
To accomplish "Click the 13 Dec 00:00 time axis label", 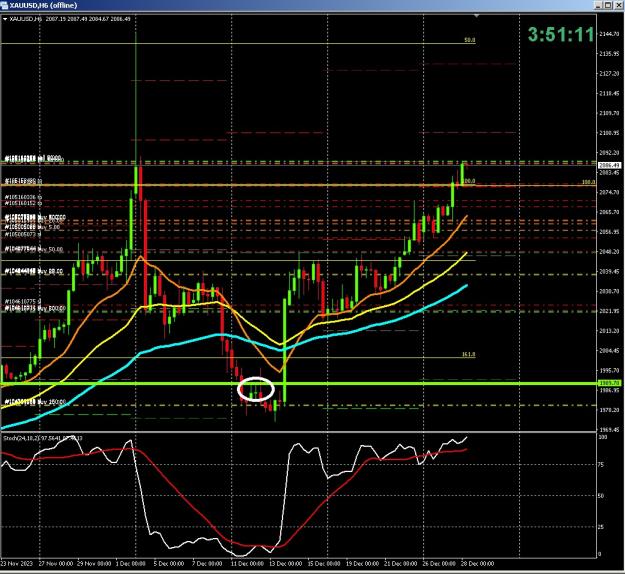I will pyautogui.click(x=285, y=564).
